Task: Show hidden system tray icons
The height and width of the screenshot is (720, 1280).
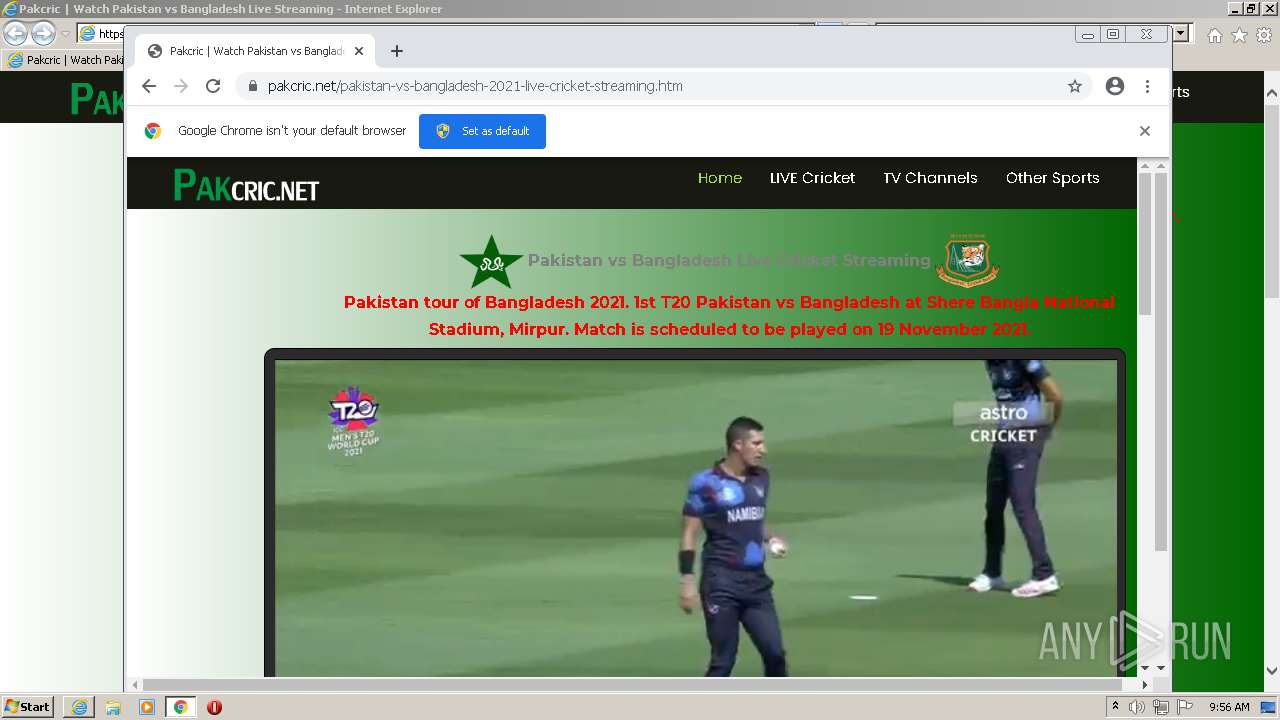Action: click(1115, 707)
